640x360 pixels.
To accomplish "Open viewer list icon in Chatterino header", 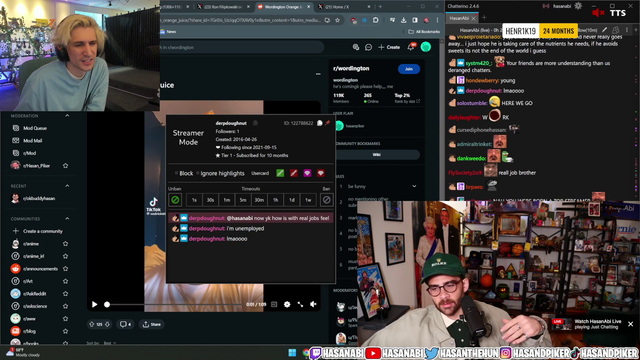I will coord(616,30).
